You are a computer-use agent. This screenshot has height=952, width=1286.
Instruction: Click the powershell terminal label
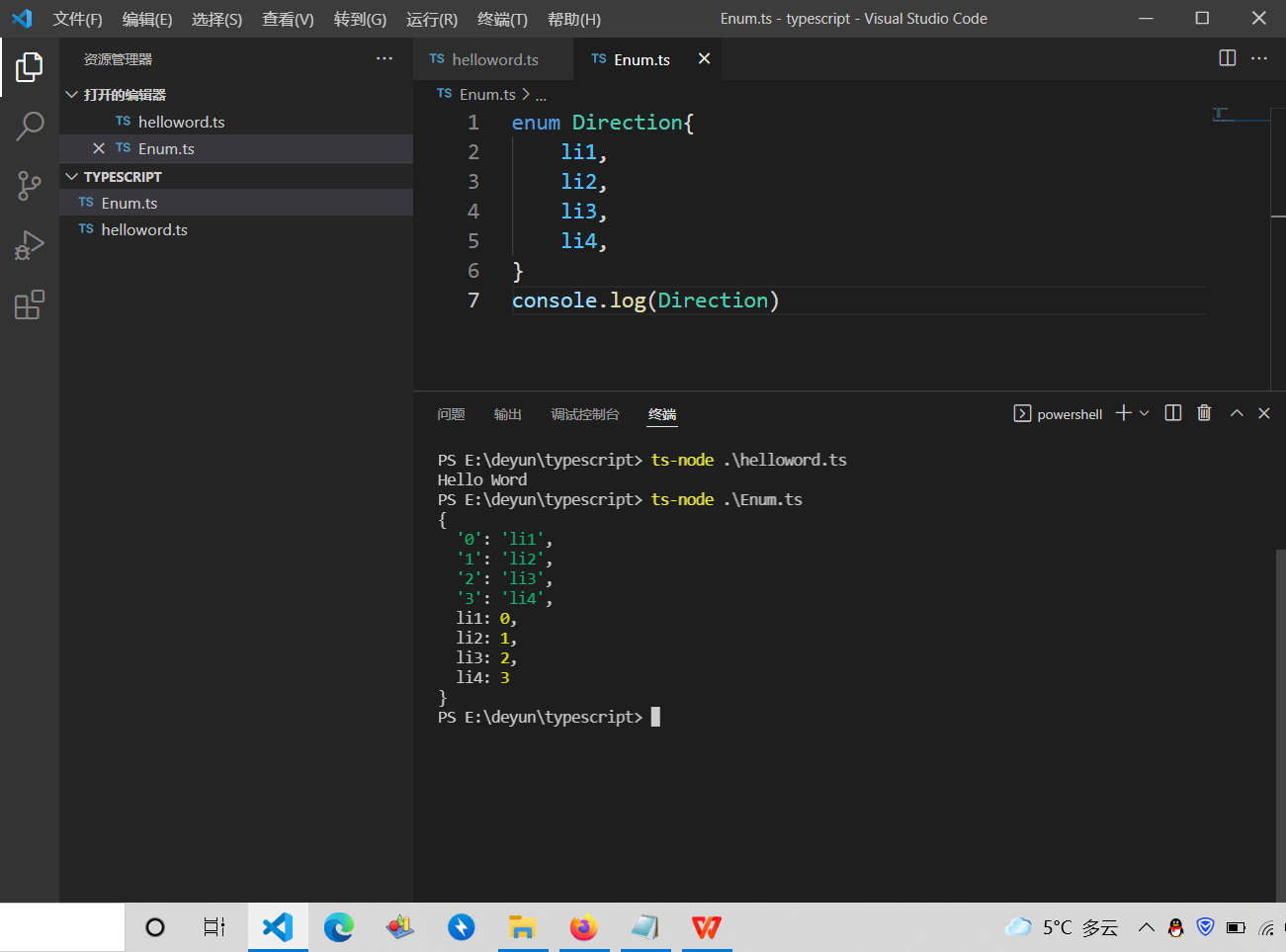point(1068,413)
